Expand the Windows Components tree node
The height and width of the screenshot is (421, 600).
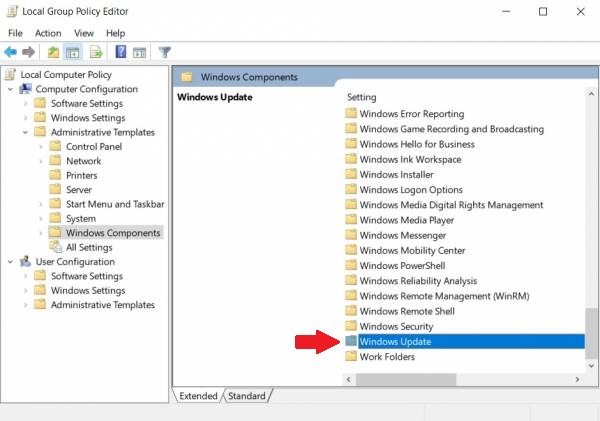point(41,233)
